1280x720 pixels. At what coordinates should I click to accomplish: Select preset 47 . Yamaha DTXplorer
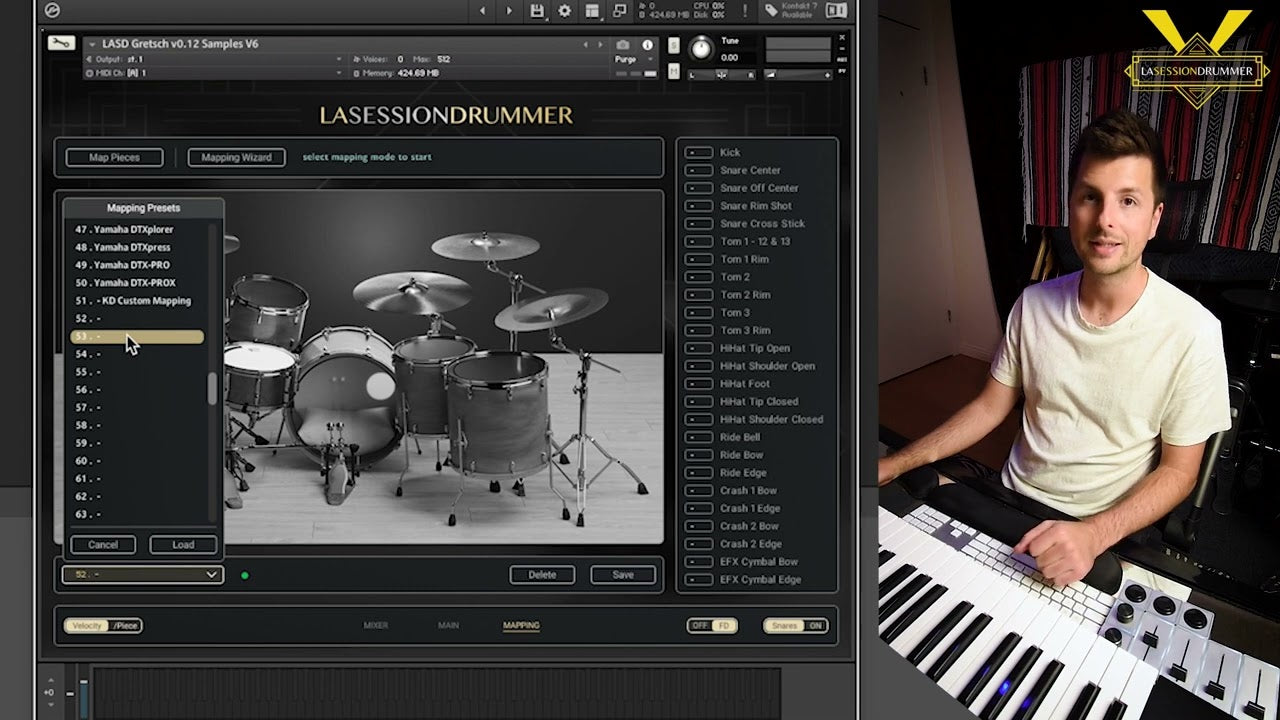(138, 229)
